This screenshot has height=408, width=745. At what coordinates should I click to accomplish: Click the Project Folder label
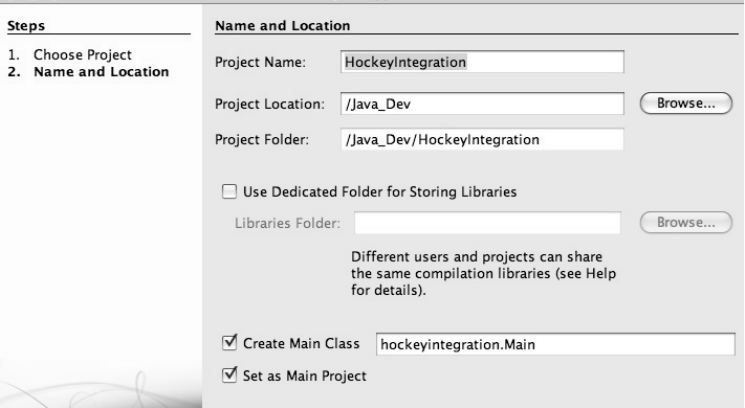(262, 140)
